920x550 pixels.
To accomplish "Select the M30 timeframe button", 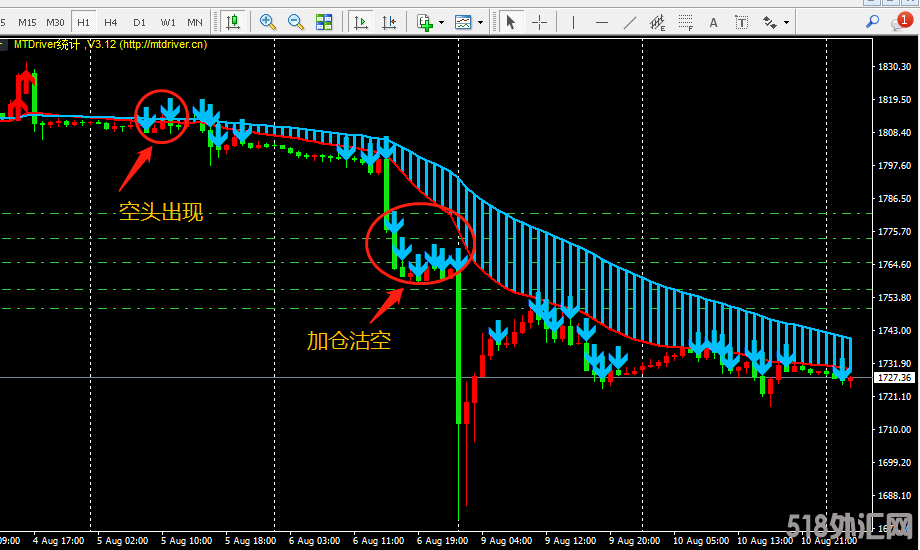I will point(55,22).
